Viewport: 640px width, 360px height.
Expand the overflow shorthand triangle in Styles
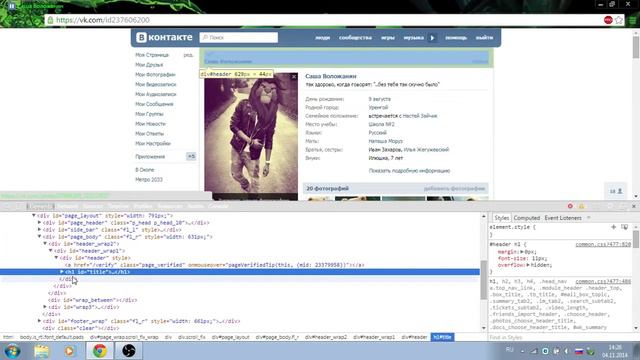tap(528, 265)
